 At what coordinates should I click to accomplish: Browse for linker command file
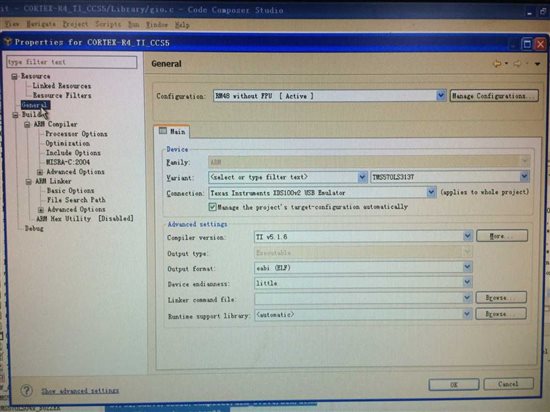point(501,297)
